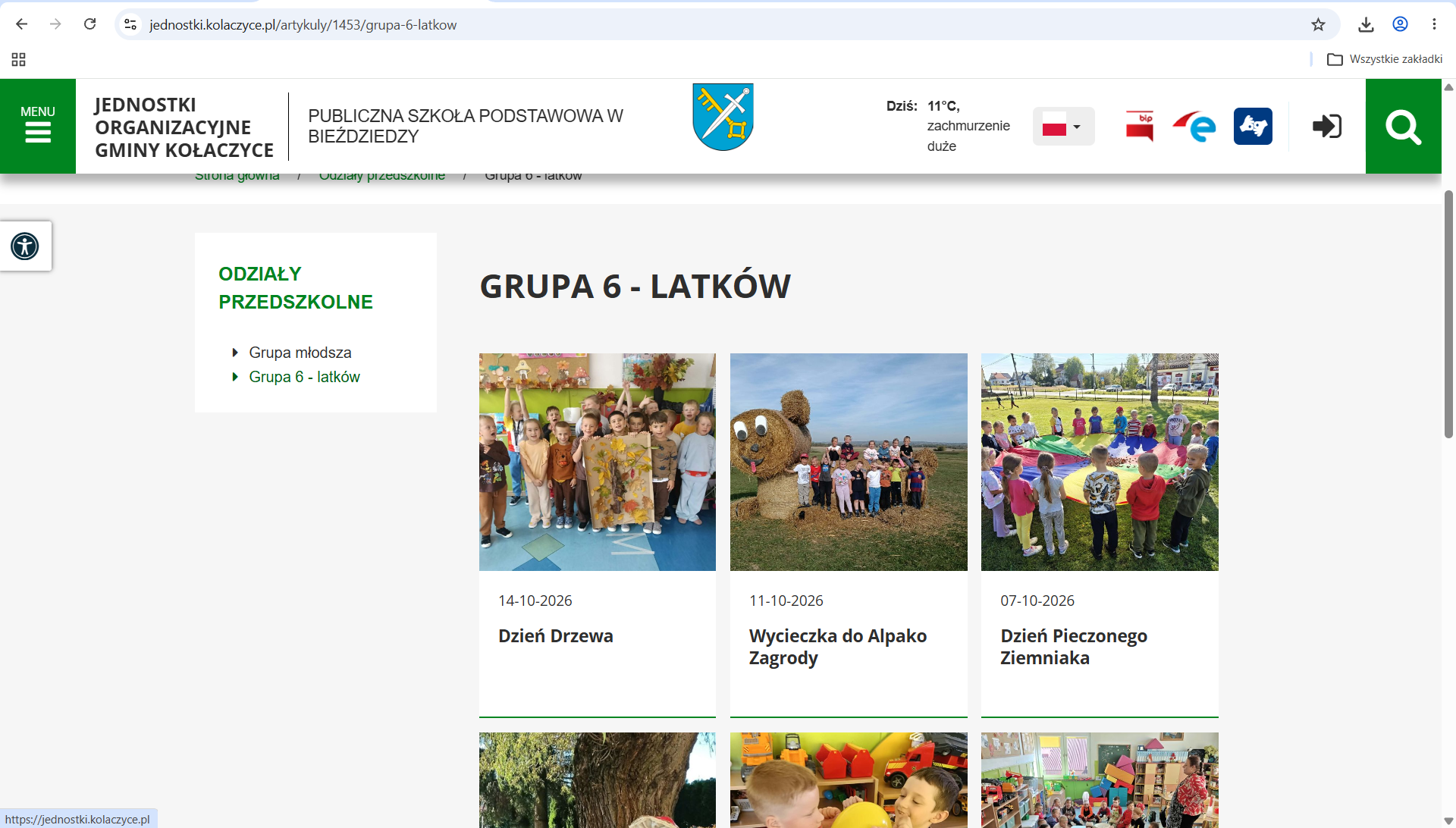This screenshot has height=828, width=1456.
Task: Click the colorful parachute photo thumbnail
Action: coord(1100,462)
